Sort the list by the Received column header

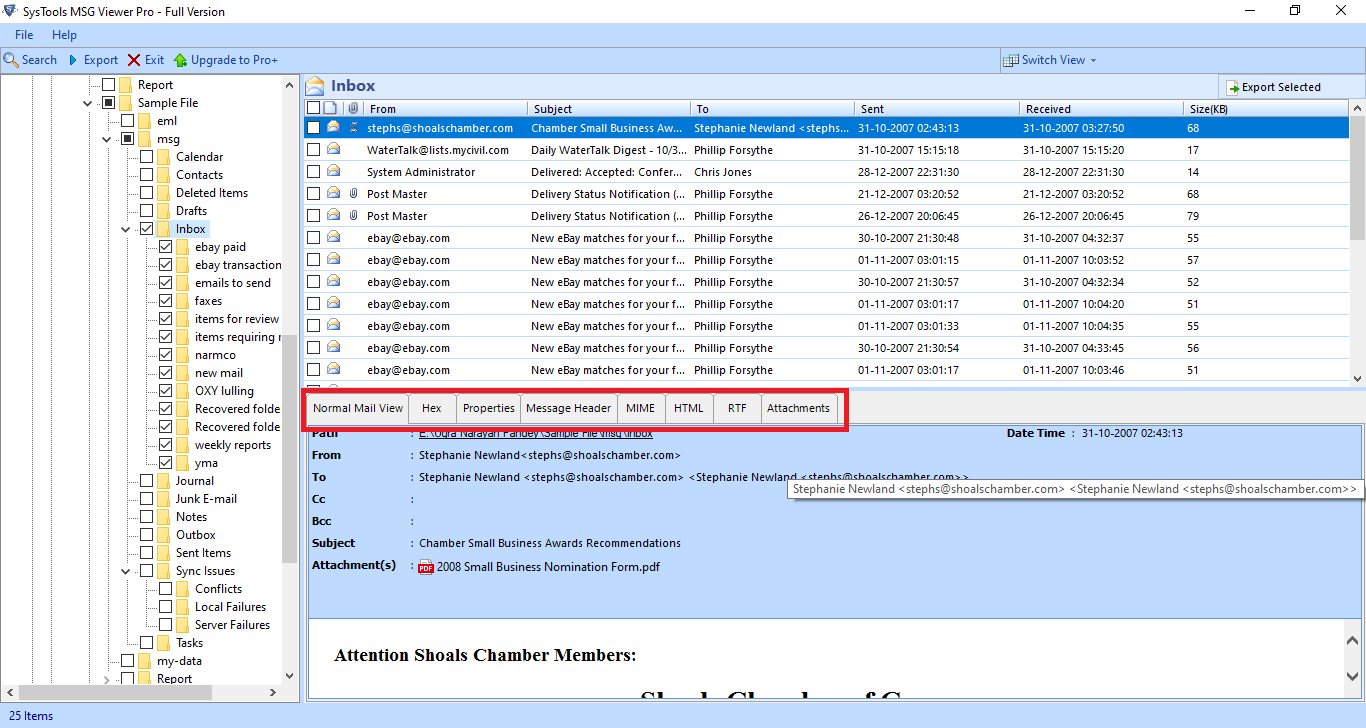tap(1101, 108)
